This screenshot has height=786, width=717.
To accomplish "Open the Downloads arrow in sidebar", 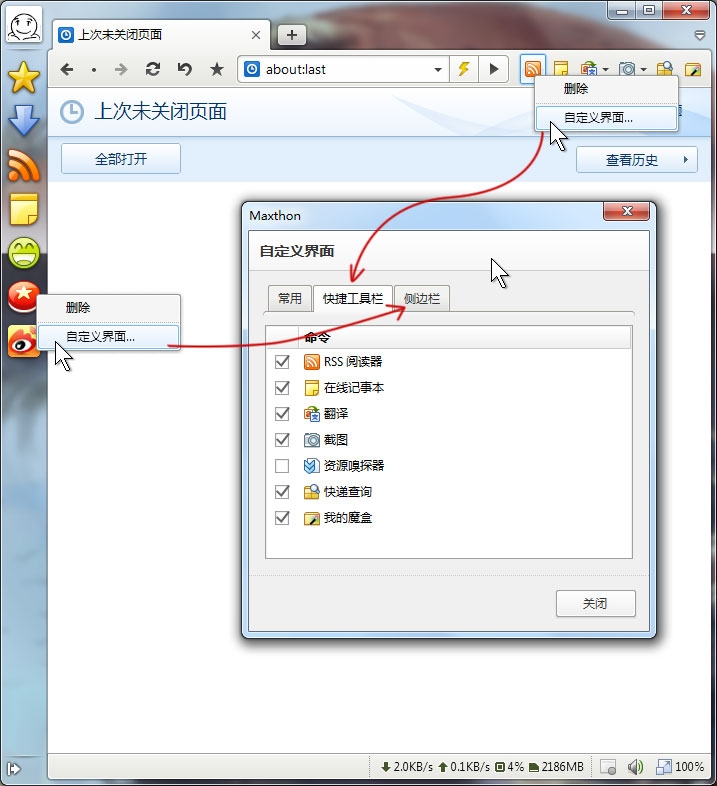I will pyautogui.click(x=24, y=120).
